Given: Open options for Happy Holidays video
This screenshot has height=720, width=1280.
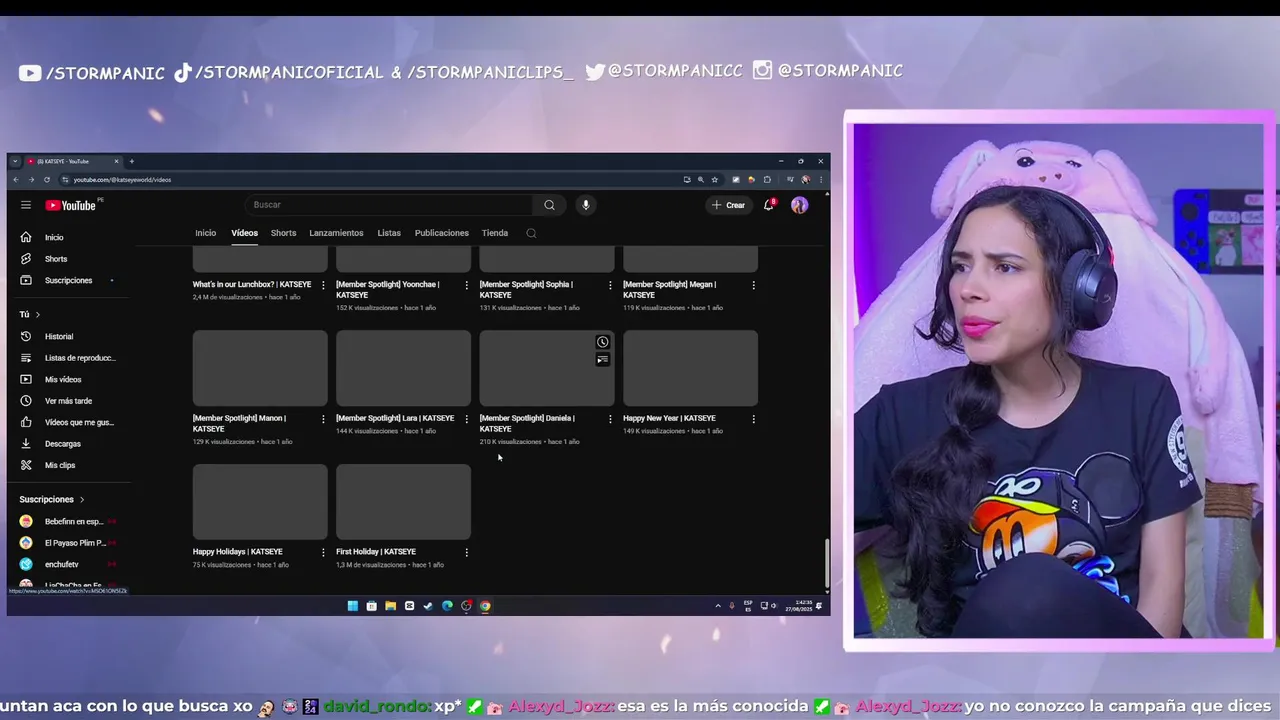Looking at the screenshot, I should [323, 552].
